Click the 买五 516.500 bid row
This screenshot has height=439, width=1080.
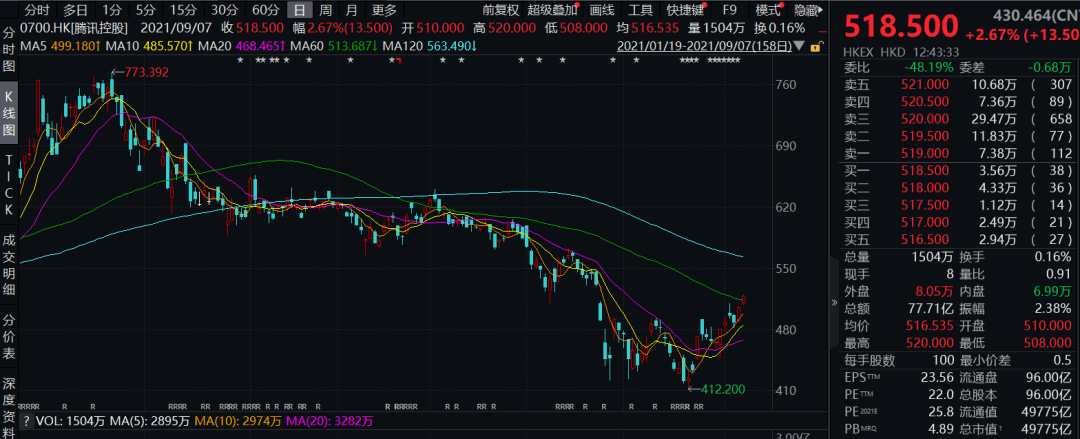point(960,238)
